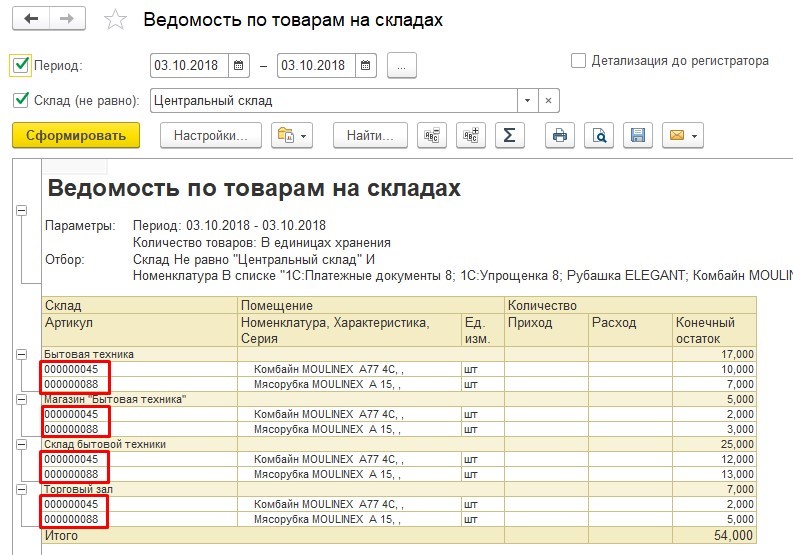Click the sum (Σ) toolbar icon
Viewport: 793px width, 555px height.
click(x=509, y=135)
